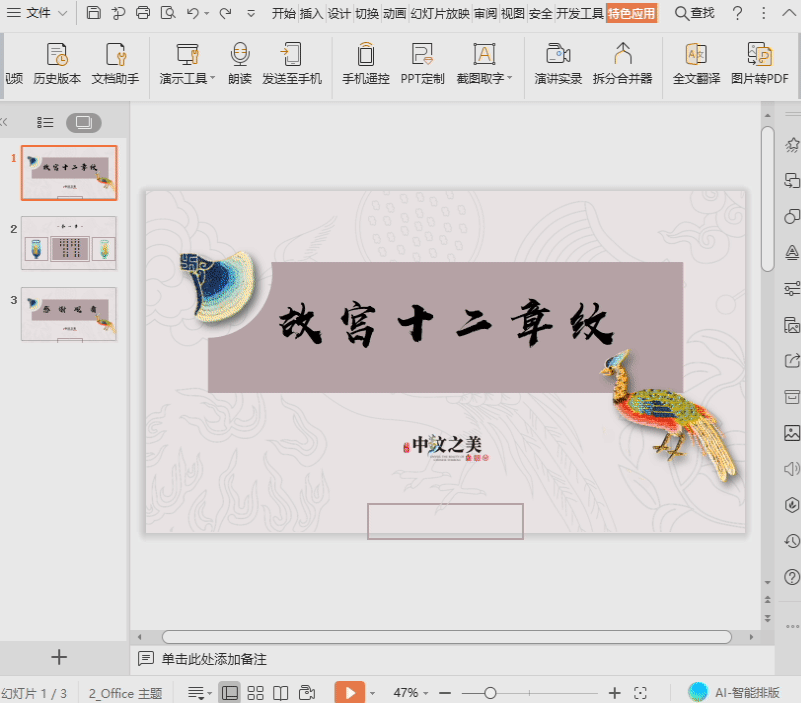This screenshot has width=801, height=703.
Task: Click the 朗读 read-aloud icon
Action: 240,55
